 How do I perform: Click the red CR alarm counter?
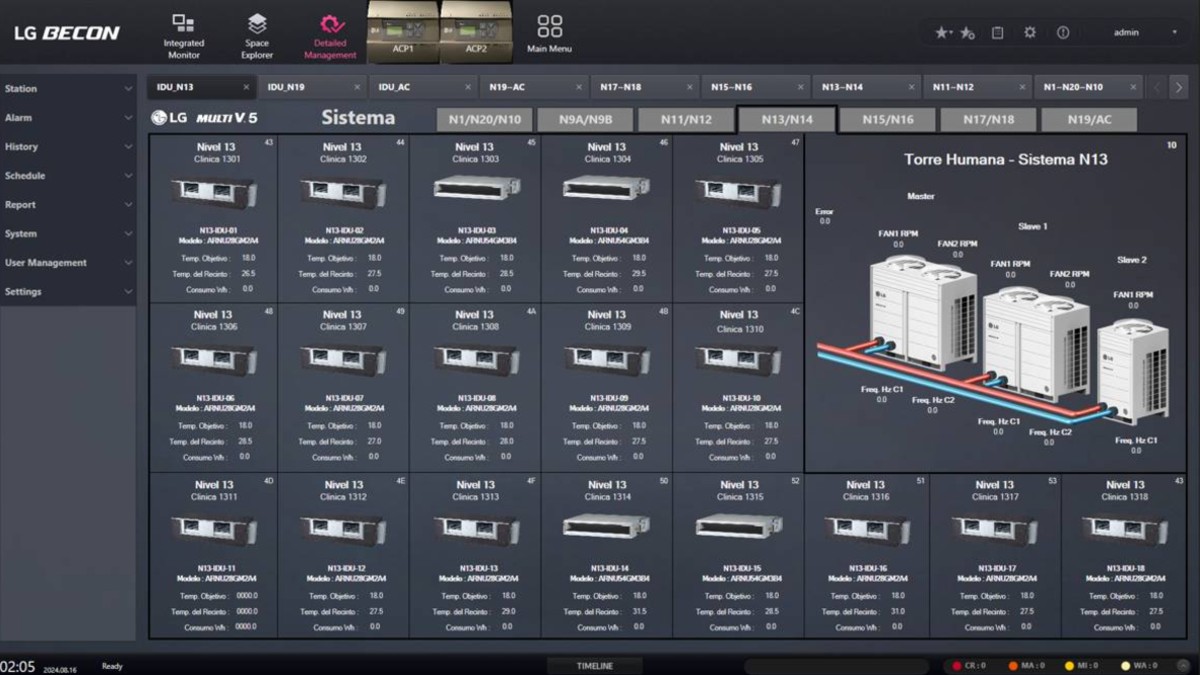point(969,666)
